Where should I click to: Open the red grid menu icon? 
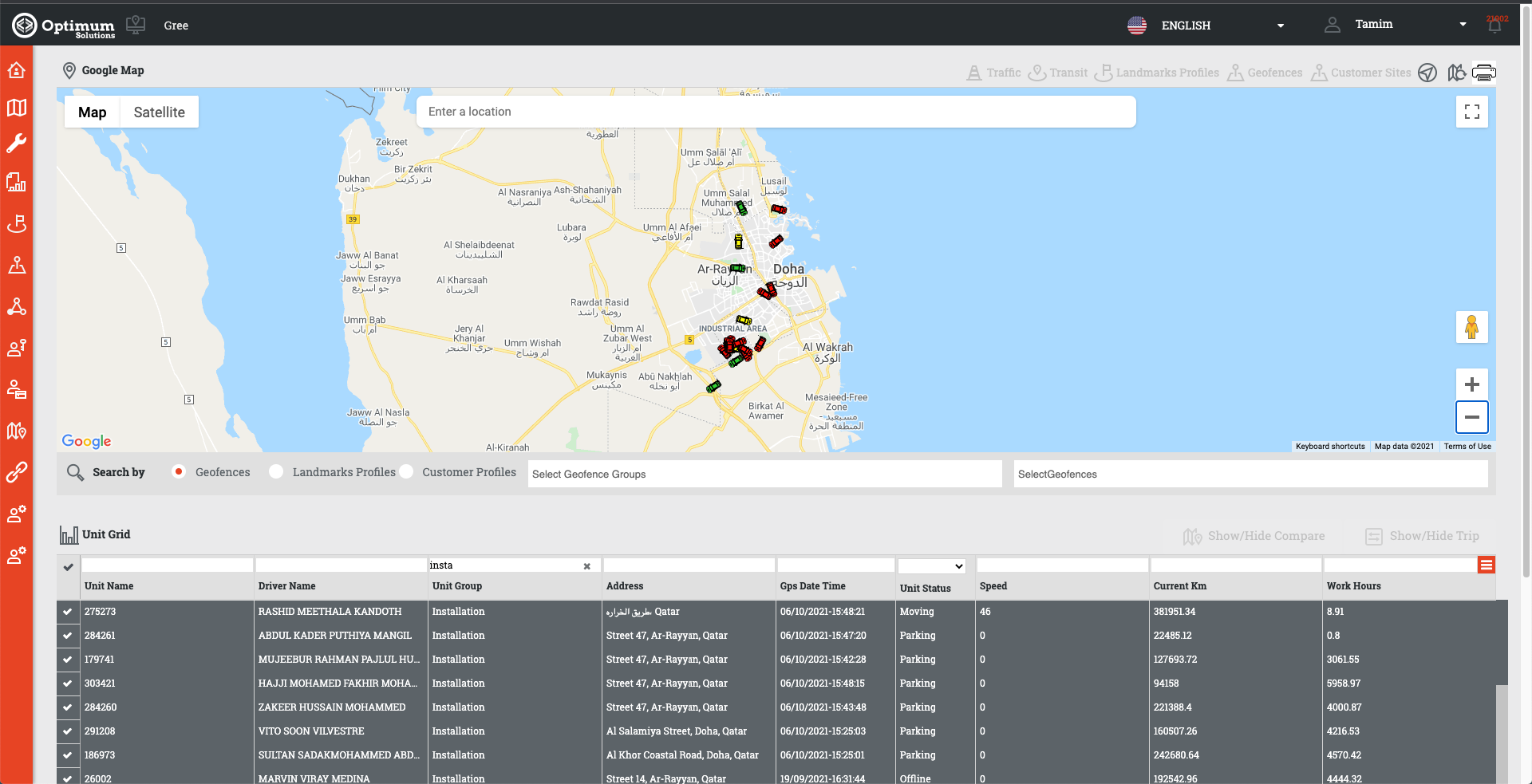(x=1487, y=565)
